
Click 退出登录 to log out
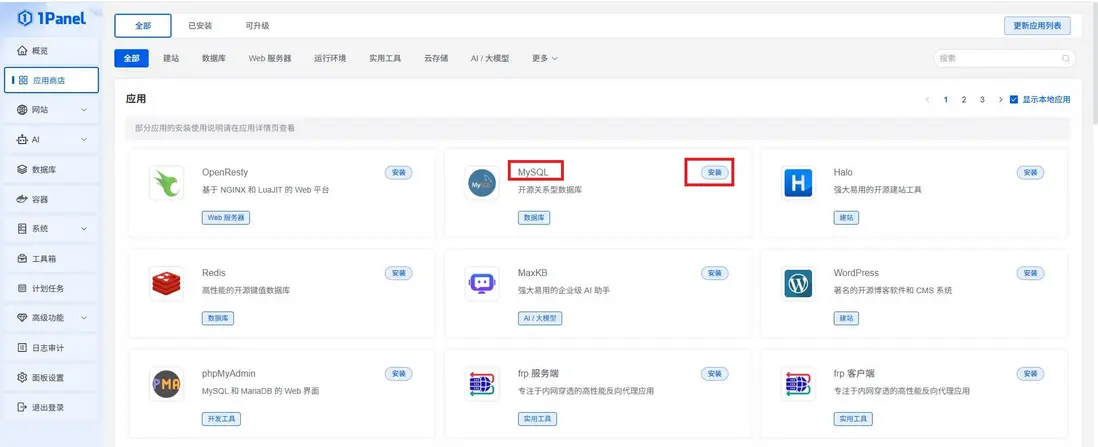(x=51, y=407)
